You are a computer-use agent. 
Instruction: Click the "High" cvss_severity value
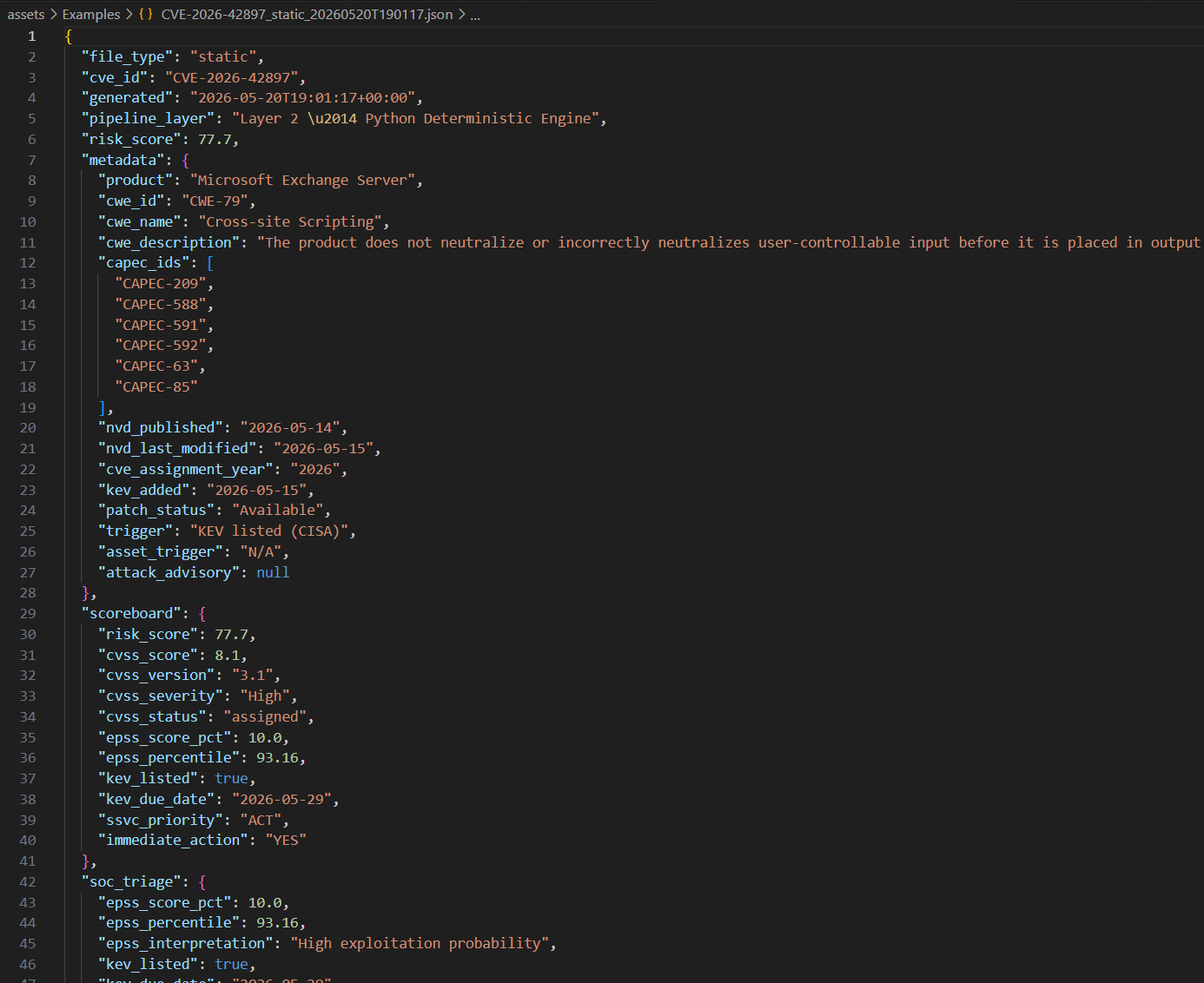click(x=266, y=696)
